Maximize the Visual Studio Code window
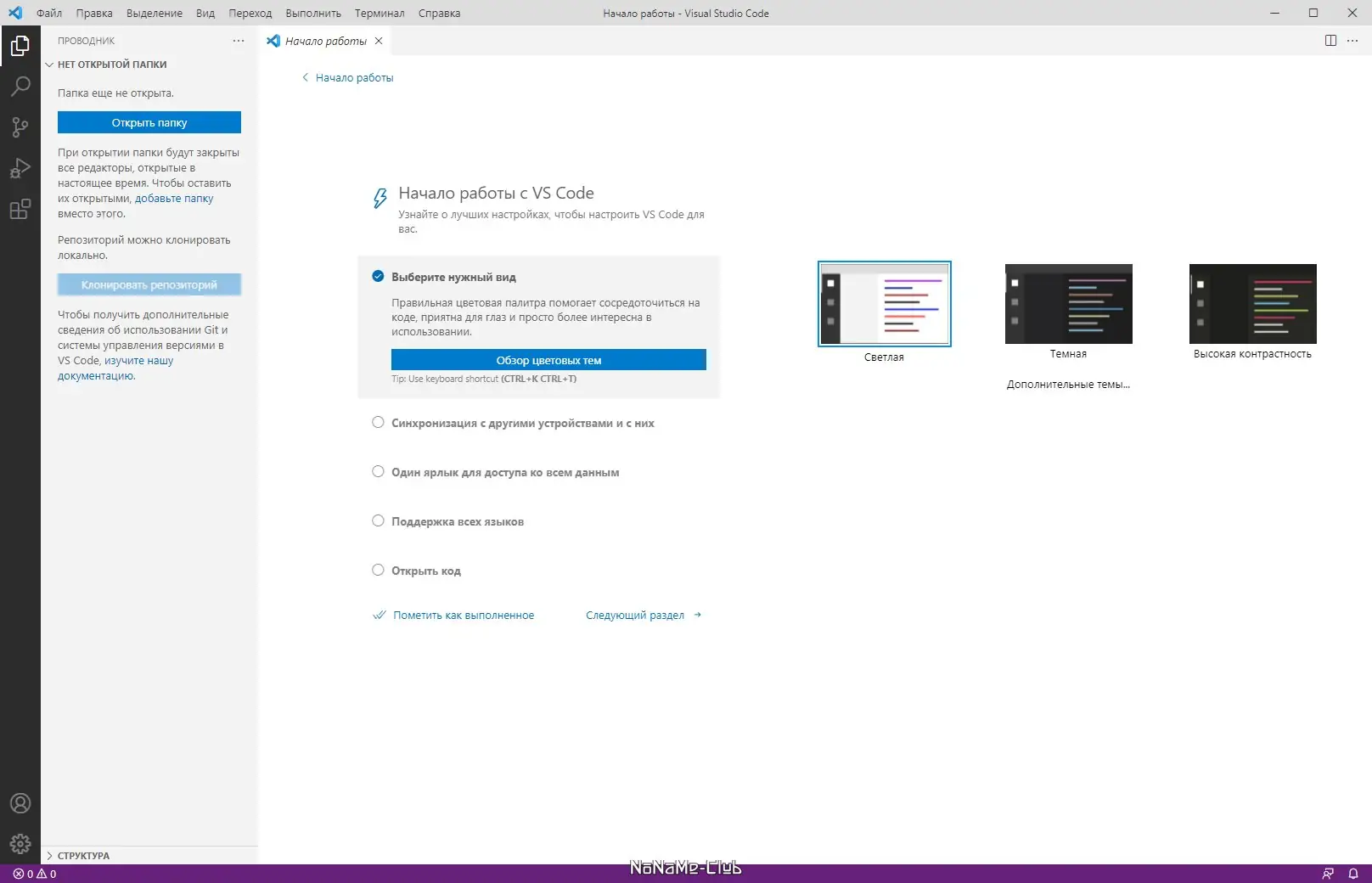 [1313, 13]
